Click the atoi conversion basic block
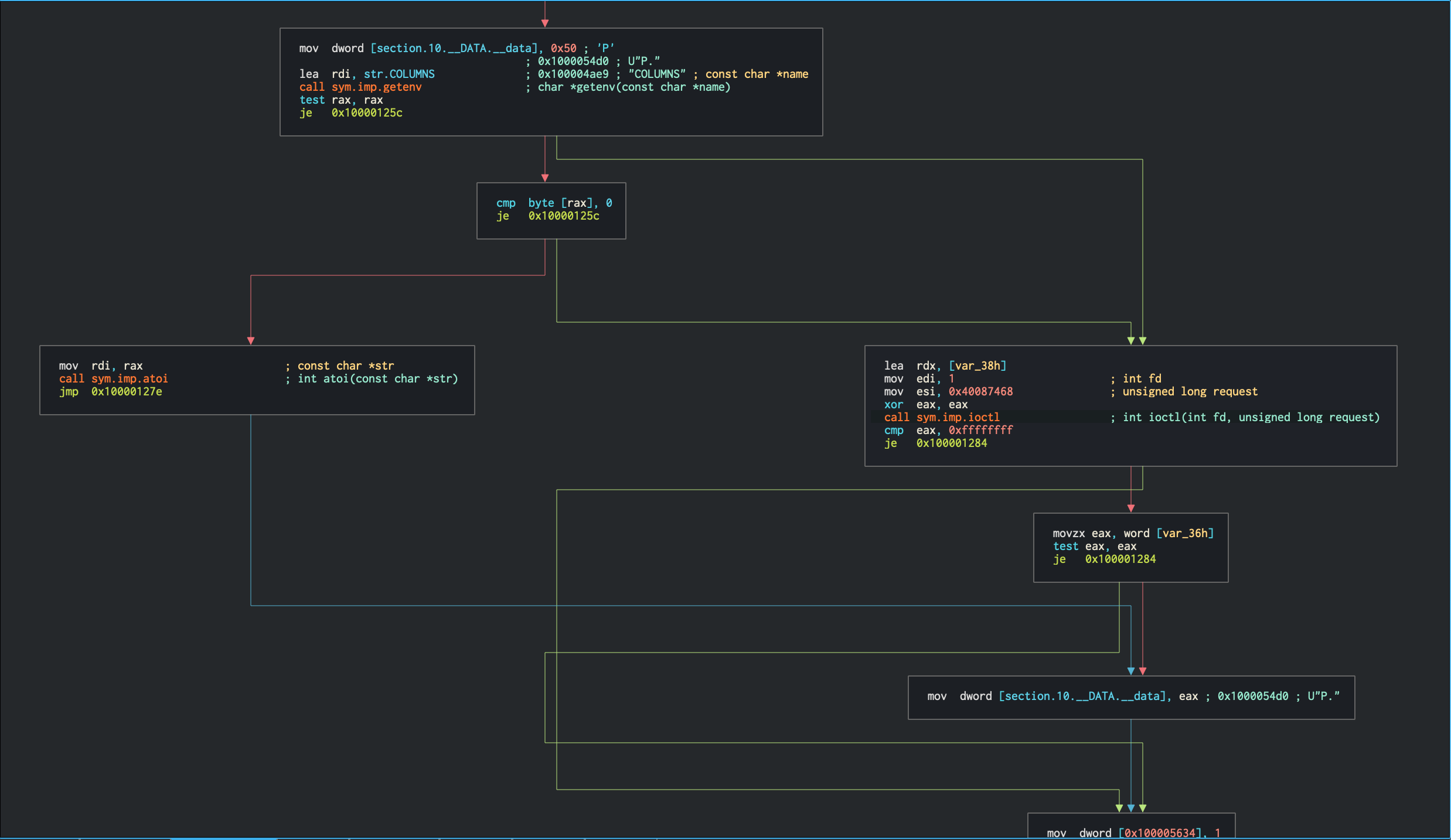 tap(256, 379)
